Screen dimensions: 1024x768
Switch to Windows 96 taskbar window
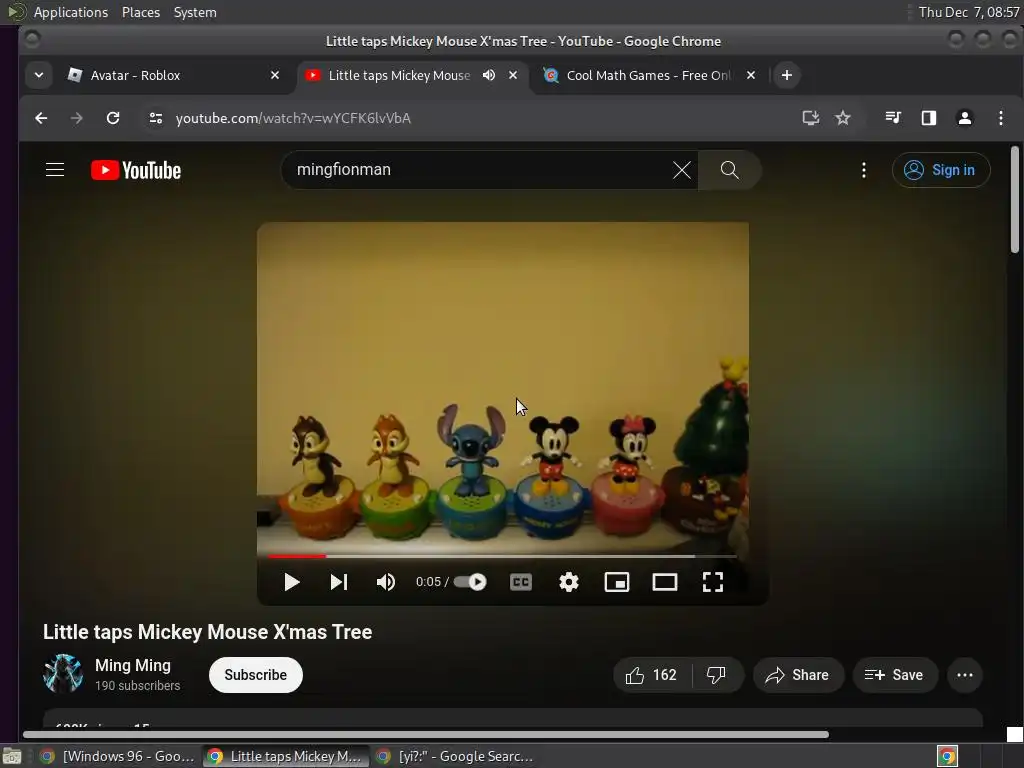[116, 756]
